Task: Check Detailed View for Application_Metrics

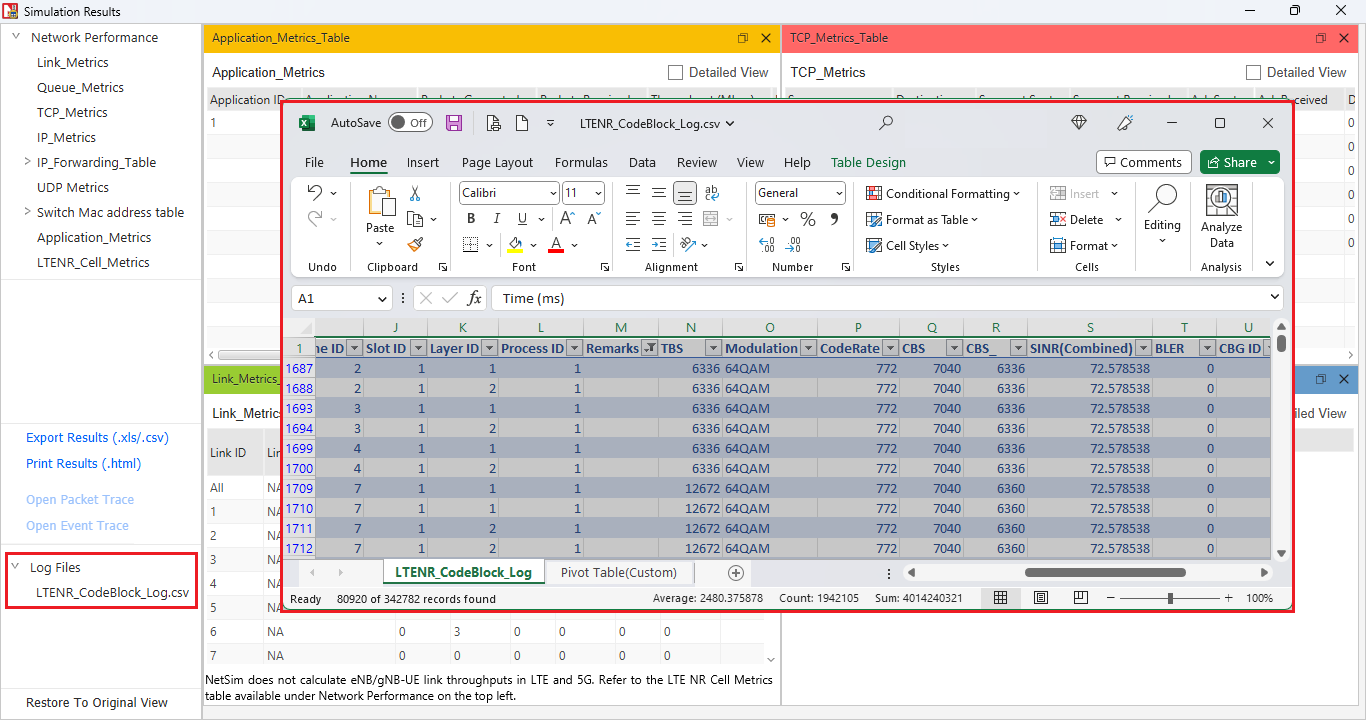Action: pyautogui.click(x=675, y=72)
